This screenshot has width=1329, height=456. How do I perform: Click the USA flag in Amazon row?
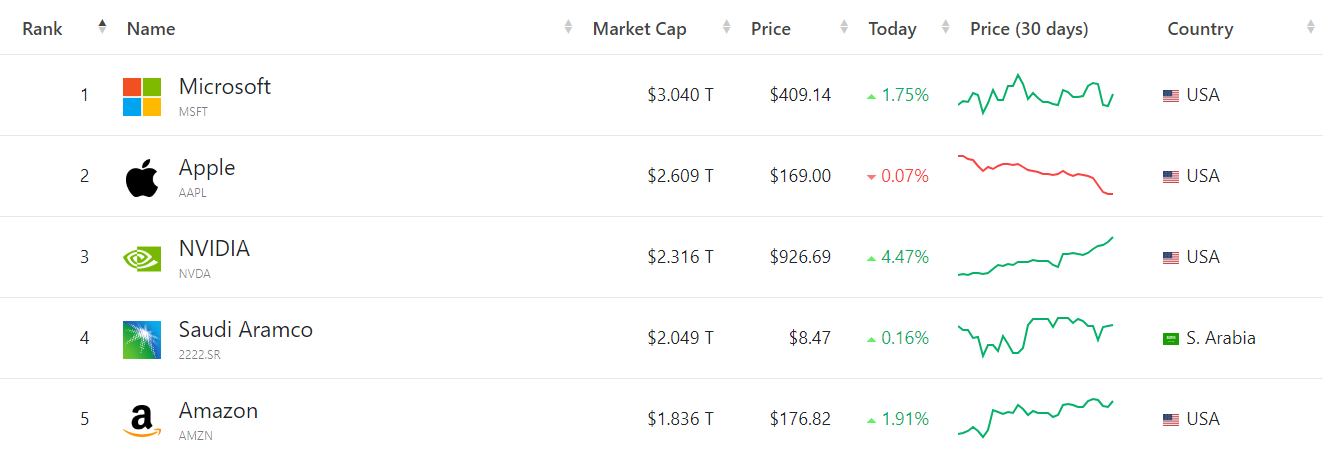[1171, 420]
